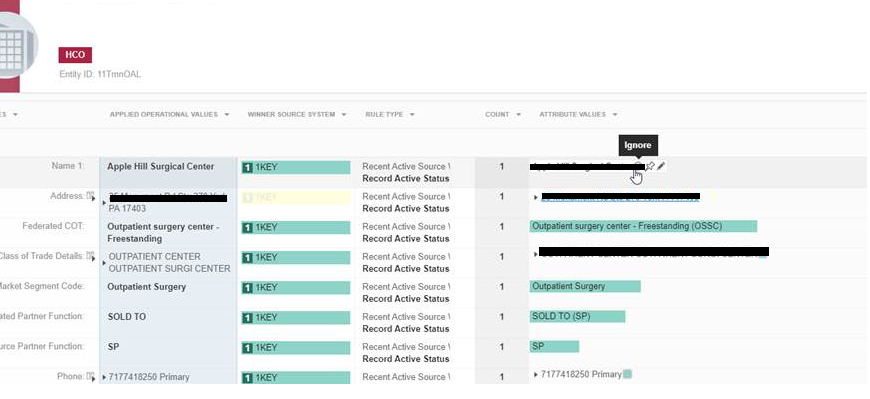
Task: Click 1KEY source in Market Segment Code row
Action: 296,287
